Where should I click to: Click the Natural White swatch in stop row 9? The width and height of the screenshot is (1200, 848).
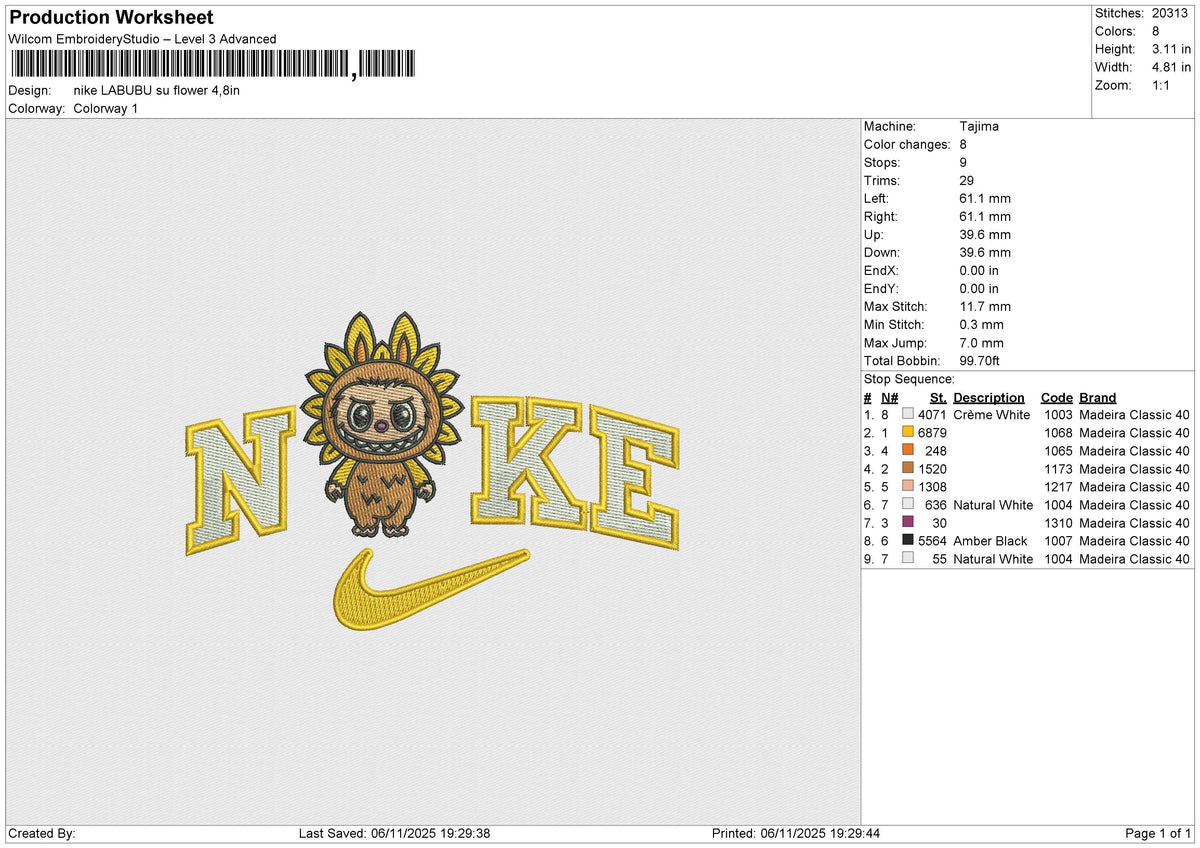908,558
